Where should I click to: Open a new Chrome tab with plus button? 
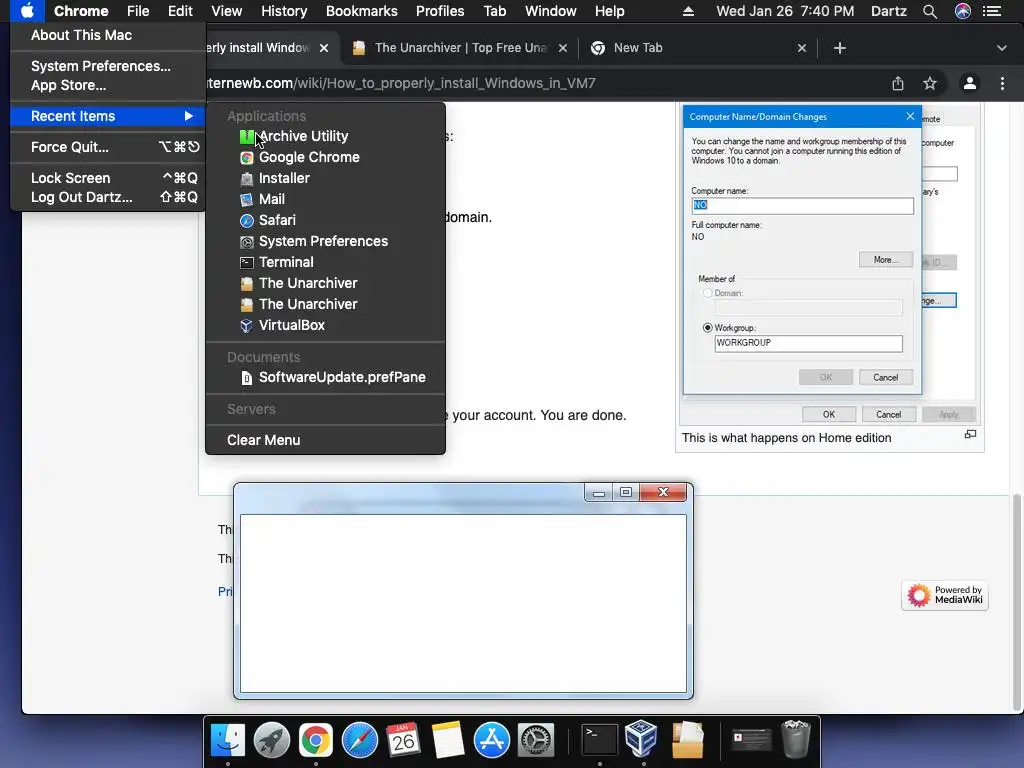840,48
